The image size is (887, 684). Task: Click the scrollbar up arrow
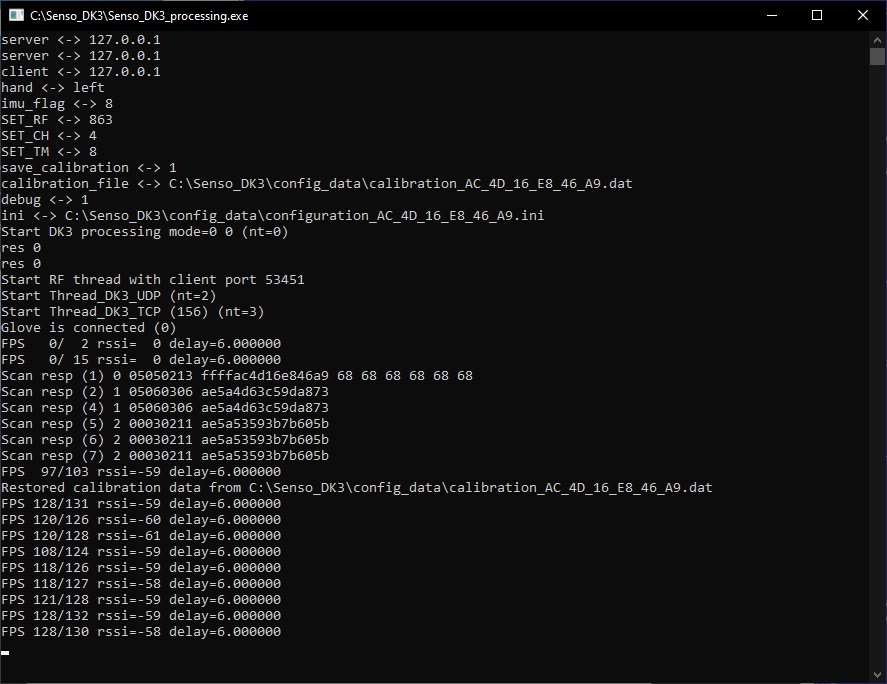877,39
